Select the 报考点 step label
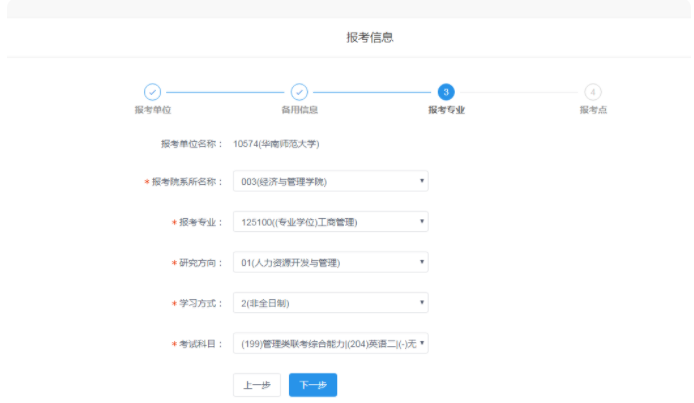 (593, 110)
